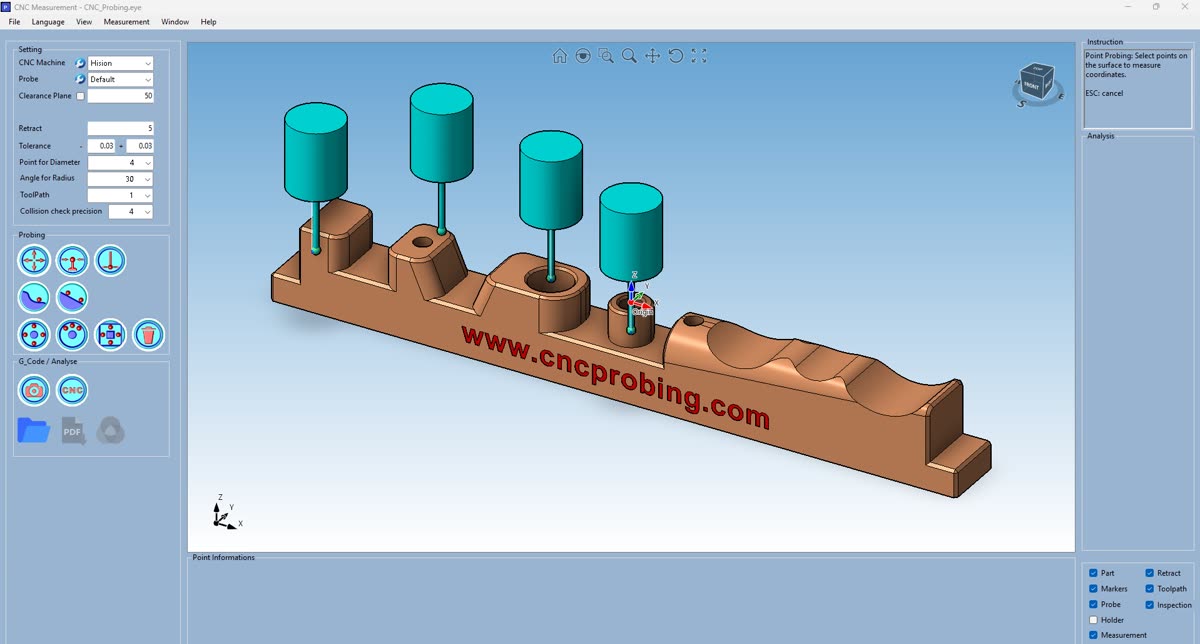Click the trash bin delete icon
The height and width of the screenshot is (644, 1200).
coord(148,335)
